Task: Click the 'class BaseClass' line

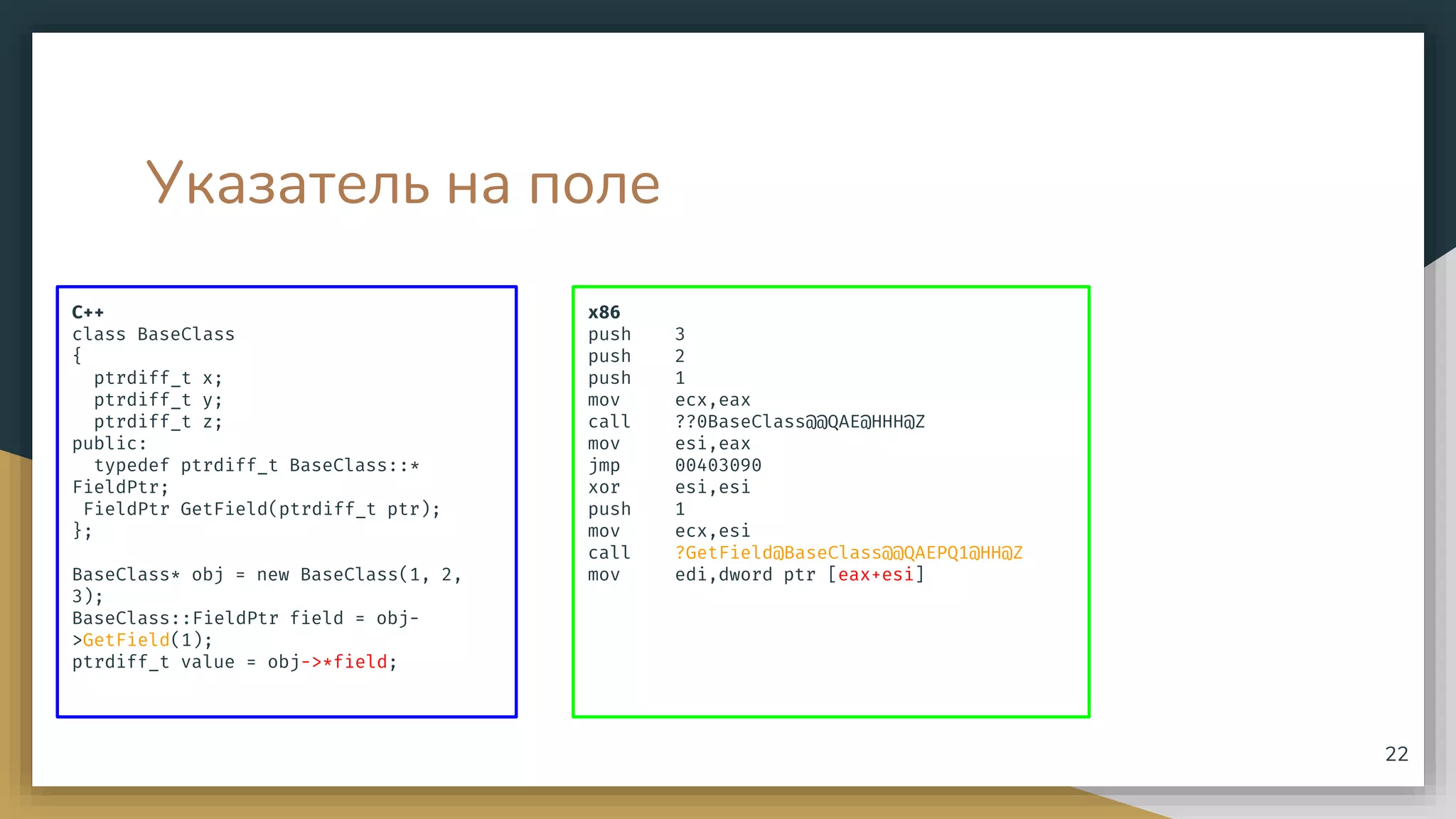Action: click(x=154, y=334)
